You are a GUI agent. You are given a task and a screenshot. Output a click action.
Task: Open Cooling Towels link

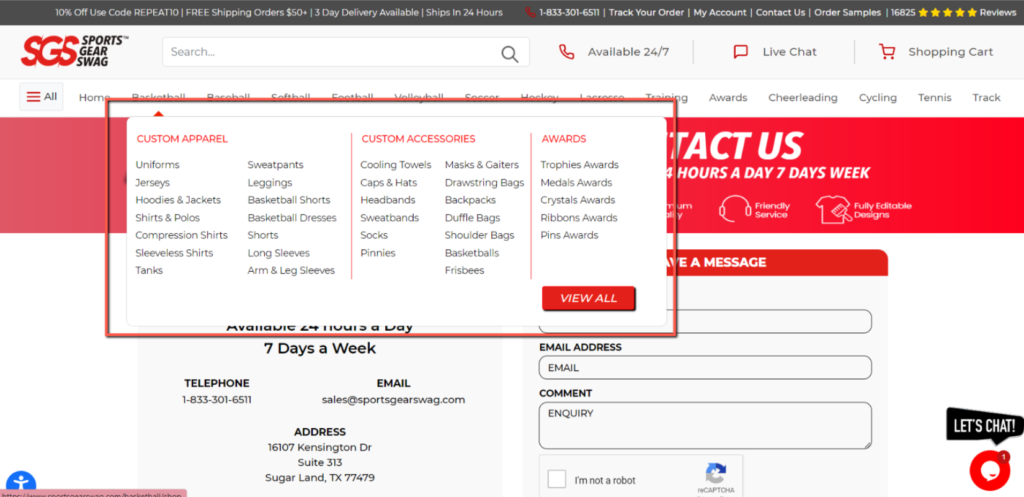(x=396, y=165)
